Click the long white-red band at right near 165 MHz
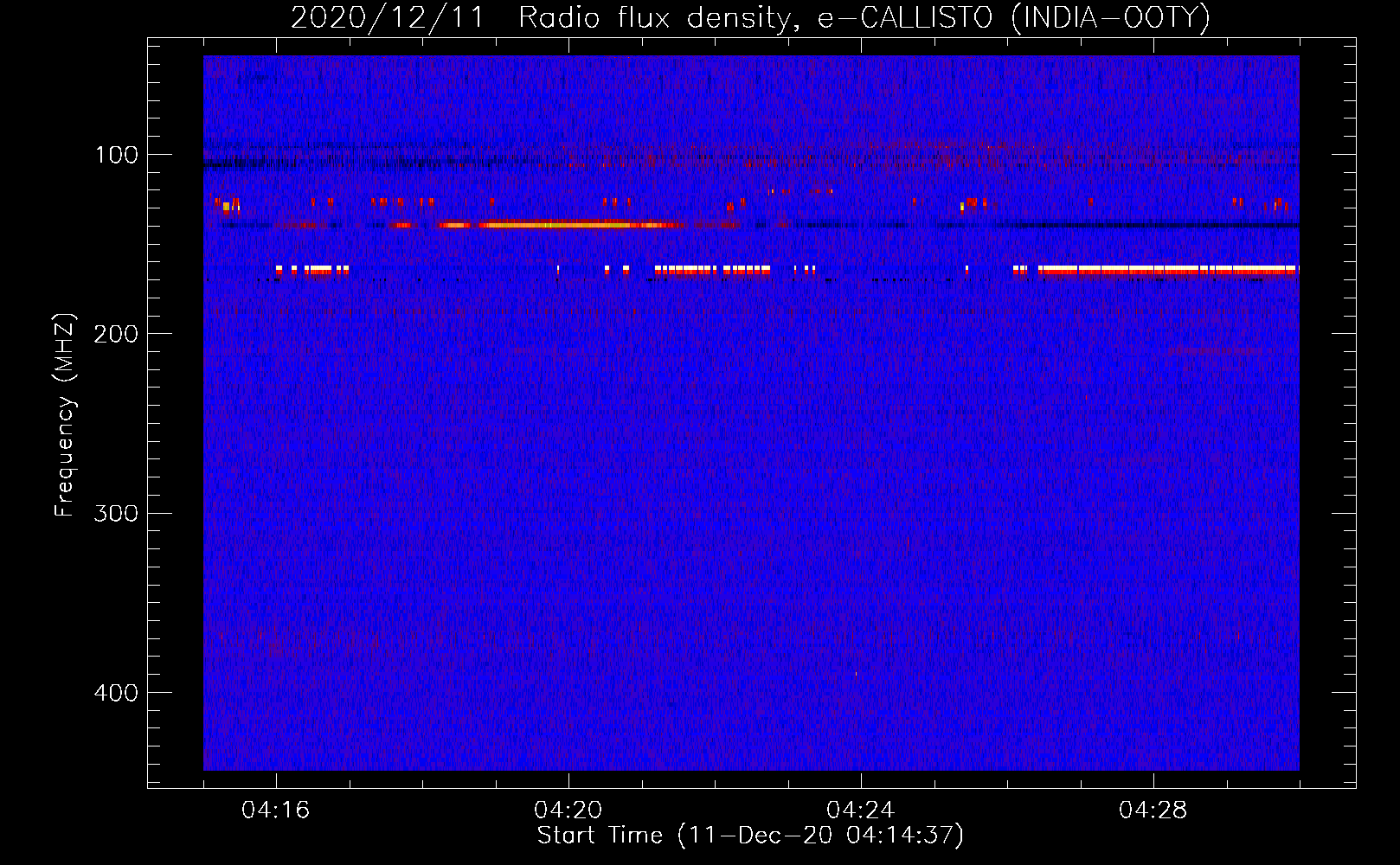 [x=1168, y=270]
